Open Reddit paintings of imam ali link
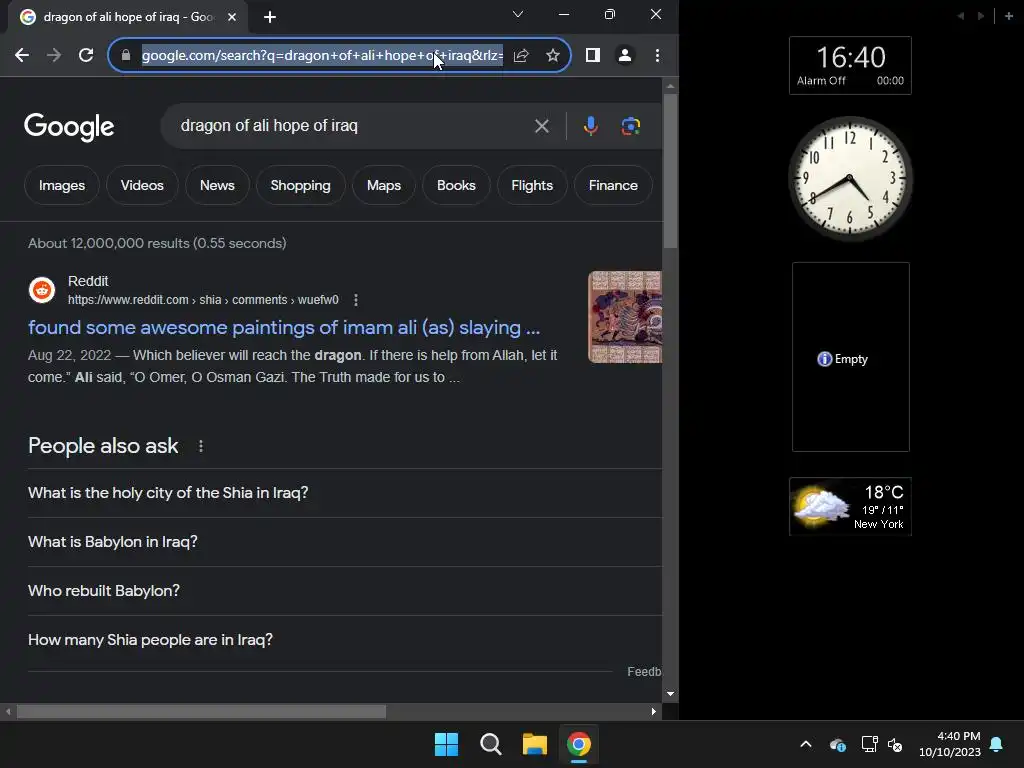The width and height of the screenshot is (1024, 768). pos(284,327)
